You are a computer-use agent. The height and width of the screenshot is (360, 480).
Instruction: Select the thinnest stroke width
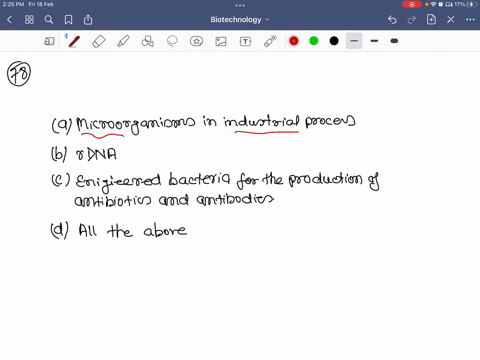pyautogui.click(x=354, y=41)
